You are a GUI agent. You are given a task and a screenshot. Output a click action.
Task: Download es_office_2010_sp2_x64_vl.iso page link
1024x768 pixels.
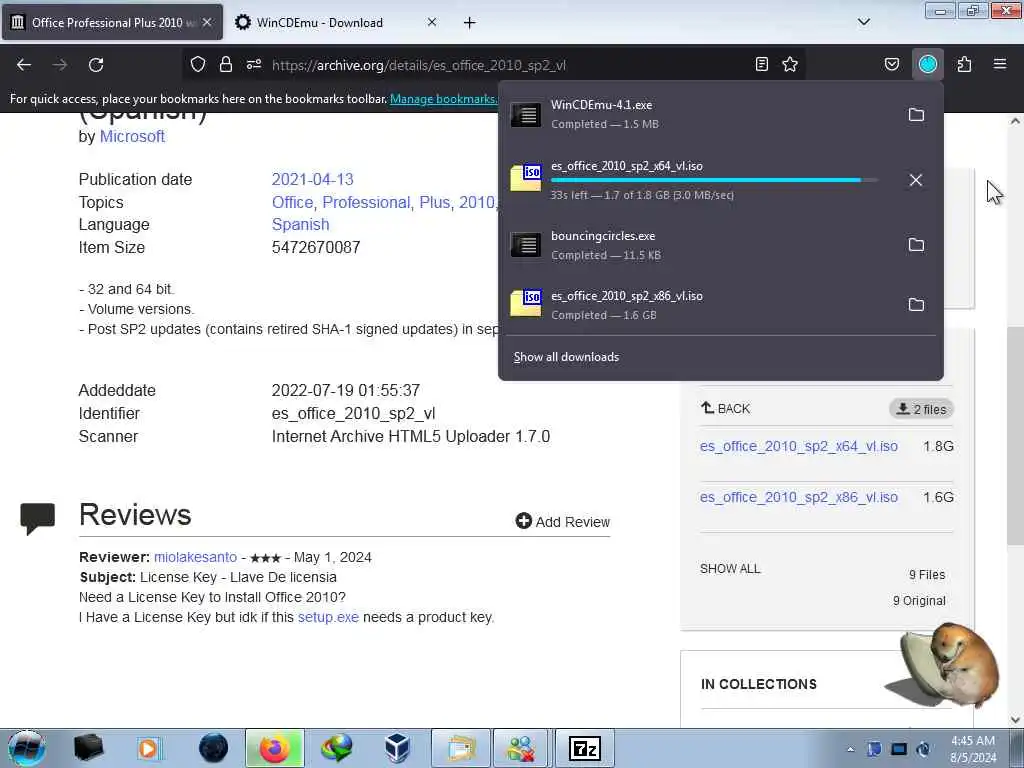coord(799,446)
